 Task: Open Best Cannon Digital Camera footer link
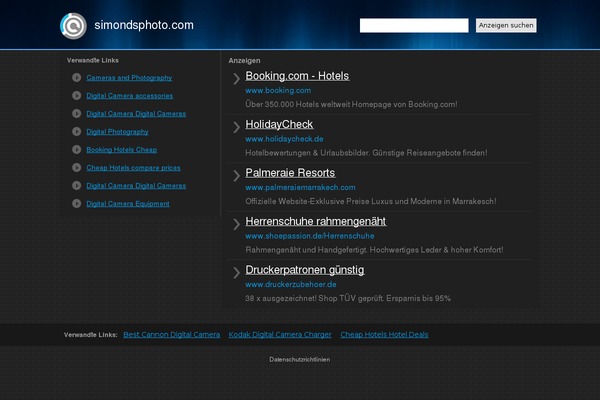[171, 335]
